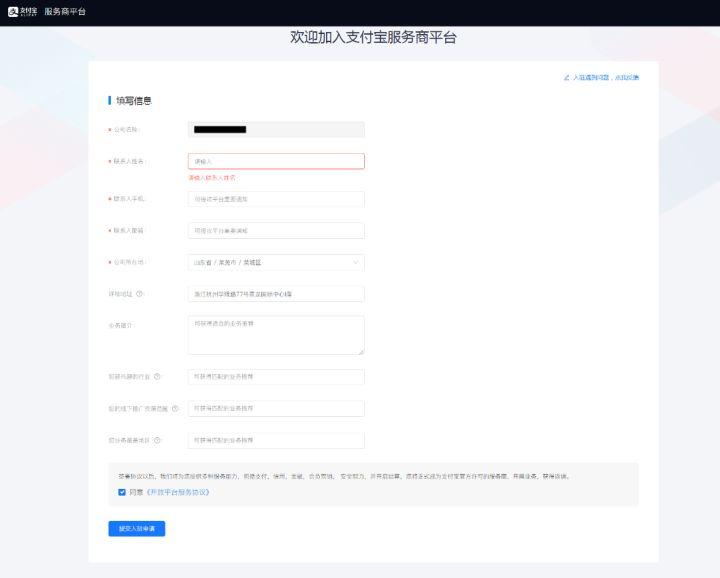Click the 填写信息 section heading
Screen dimensions: 720x578
[134, 101]
